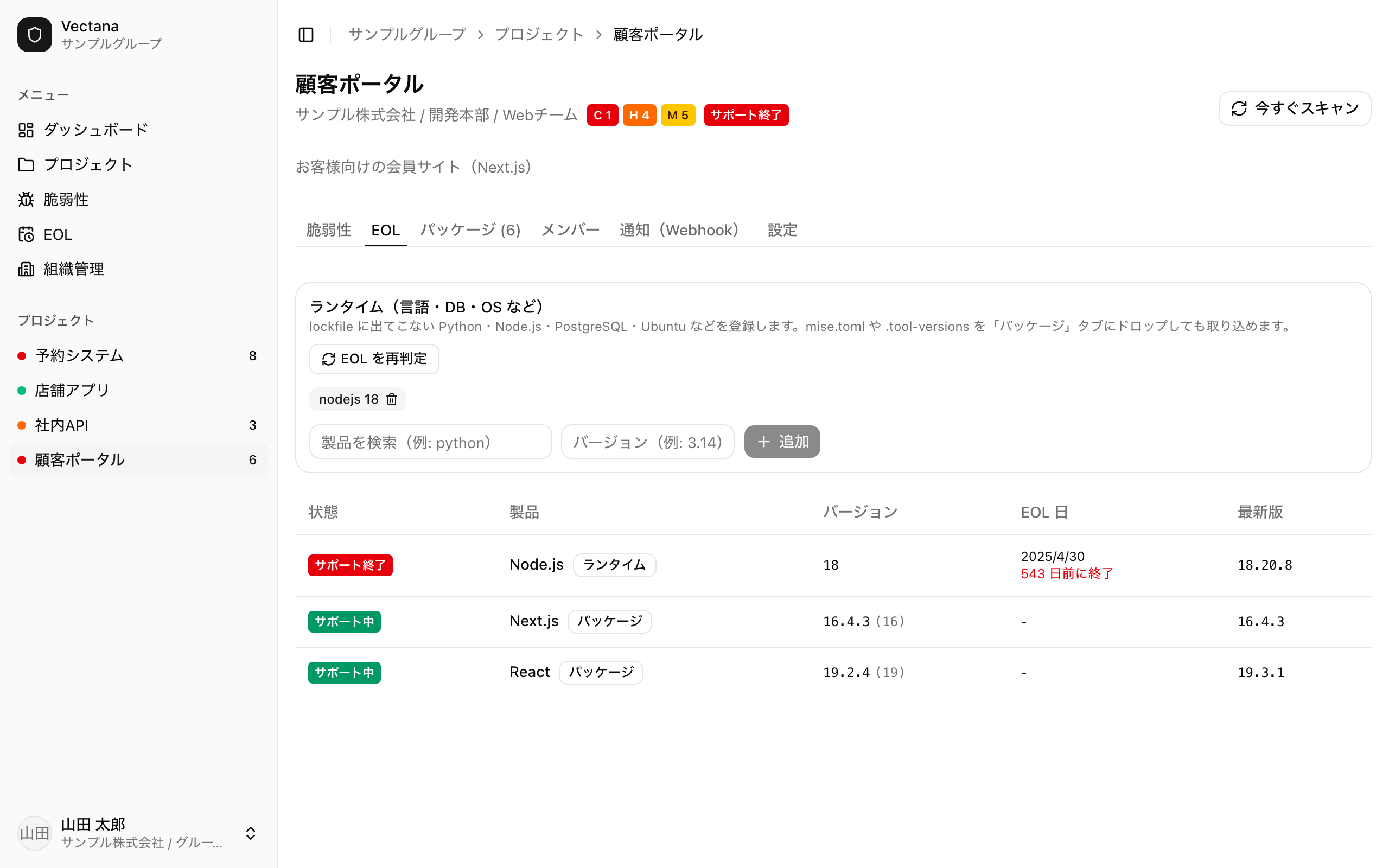Switch to the パッケージ (6) tab

[x=470, y=230]
